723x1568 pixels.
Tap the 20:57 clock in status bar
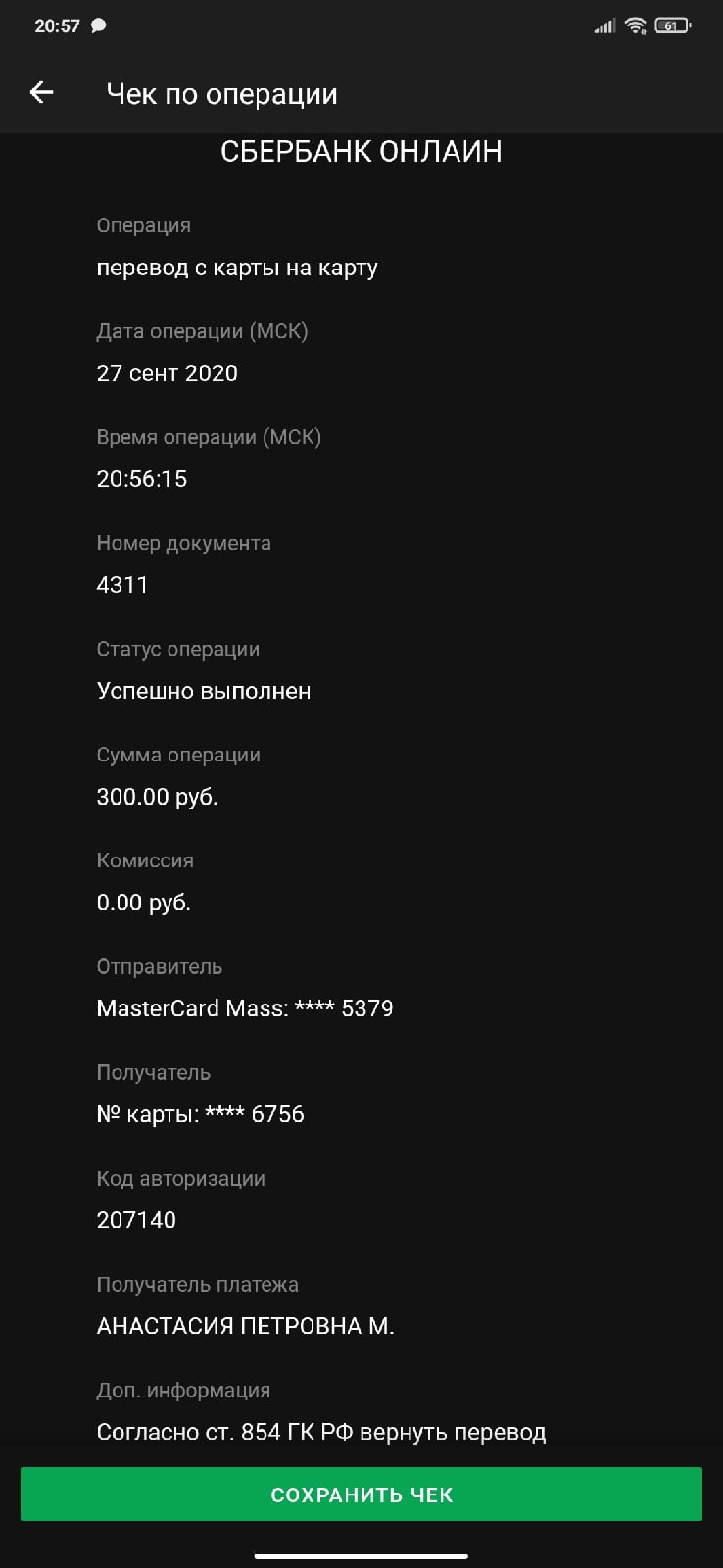(57, 26)
